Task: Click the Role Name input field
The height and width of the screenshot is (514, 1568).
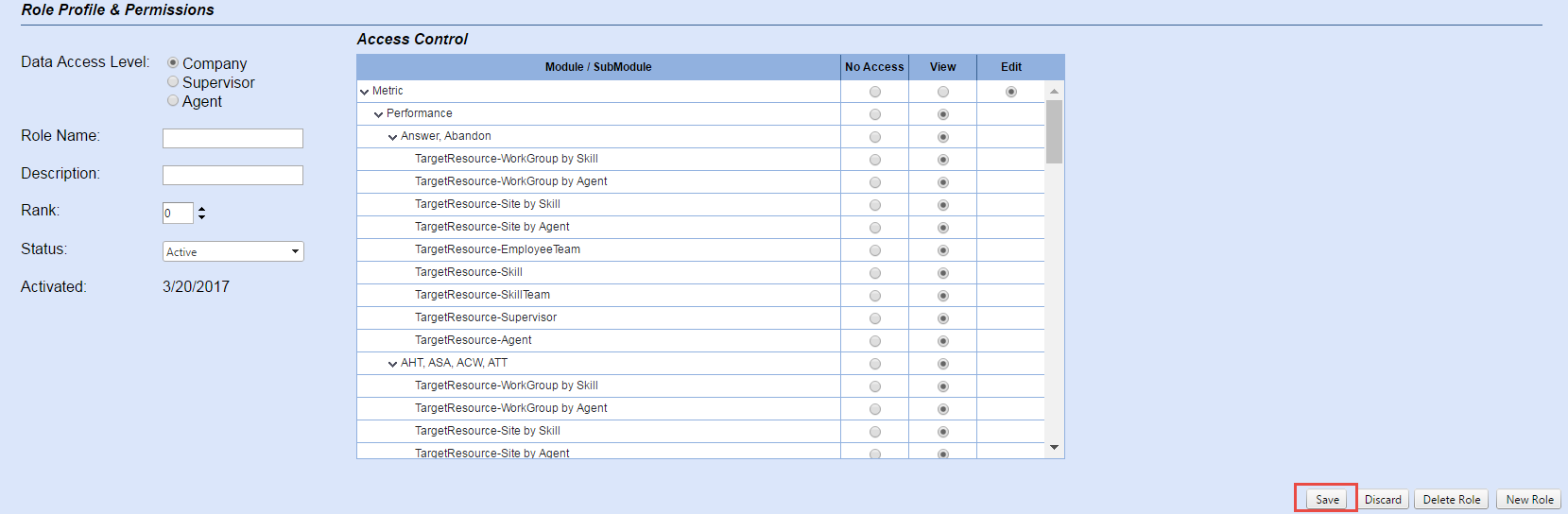Action: (233, 138)
